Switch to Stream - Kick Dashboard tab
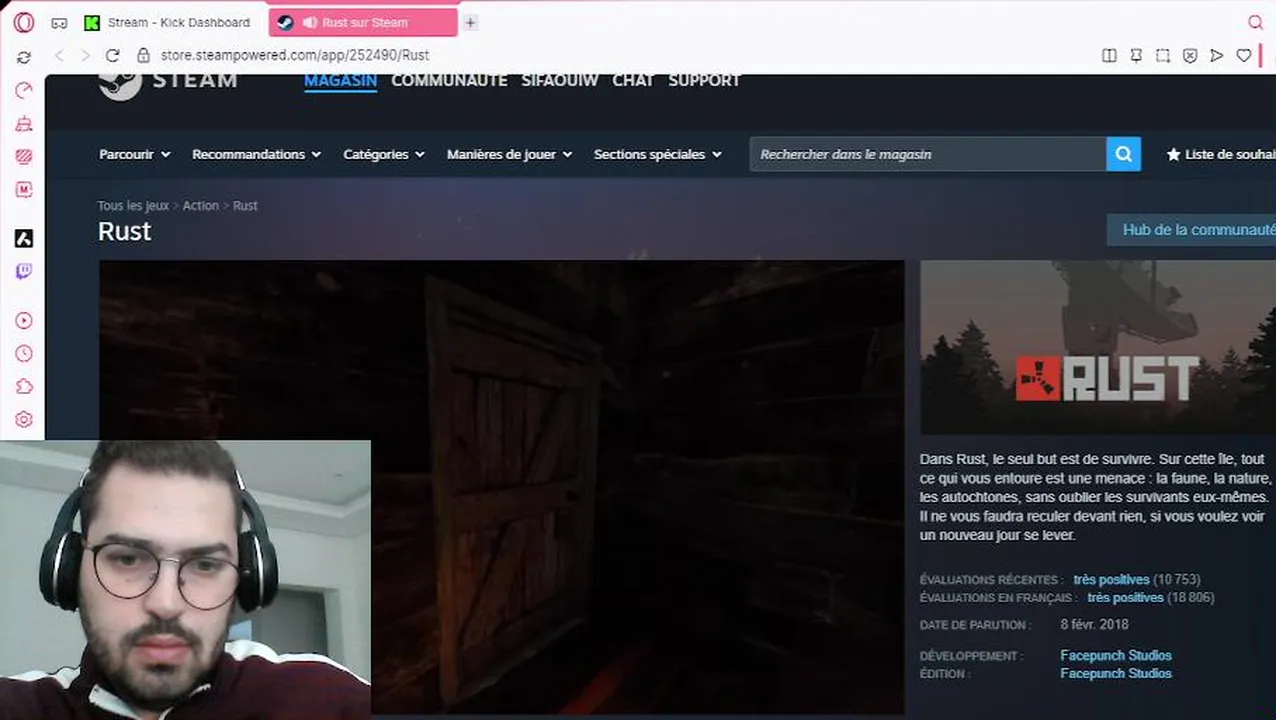1276x720 pixels. point(168,22)
